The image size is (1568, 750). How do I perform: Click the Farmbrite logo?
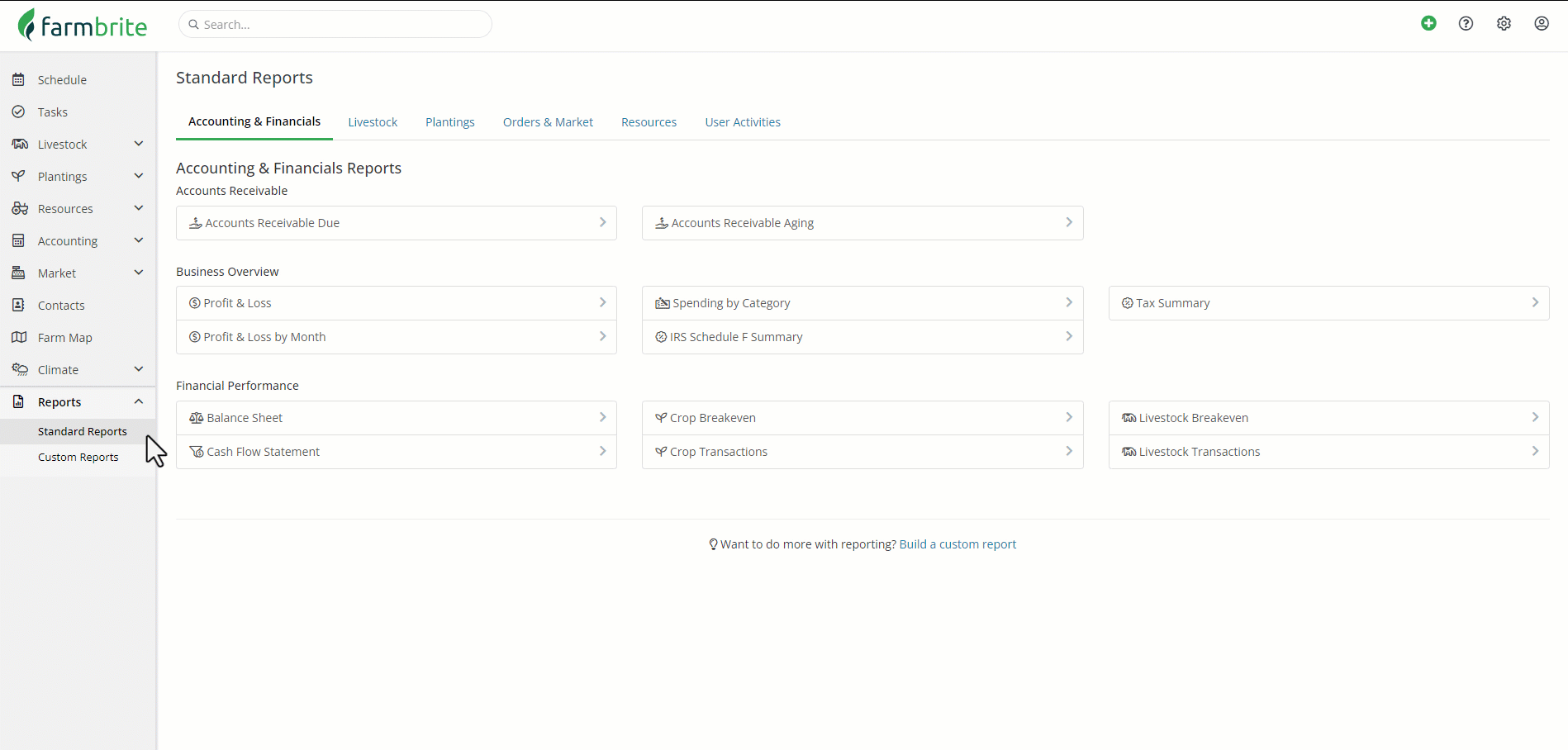click(83, 25)
